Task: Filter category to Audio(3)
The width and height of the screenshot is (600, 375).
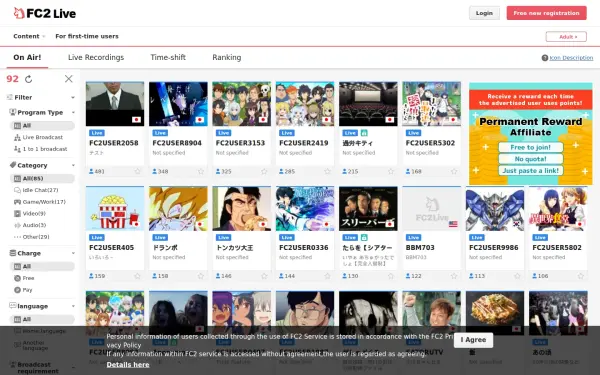Action: [30, 225]
